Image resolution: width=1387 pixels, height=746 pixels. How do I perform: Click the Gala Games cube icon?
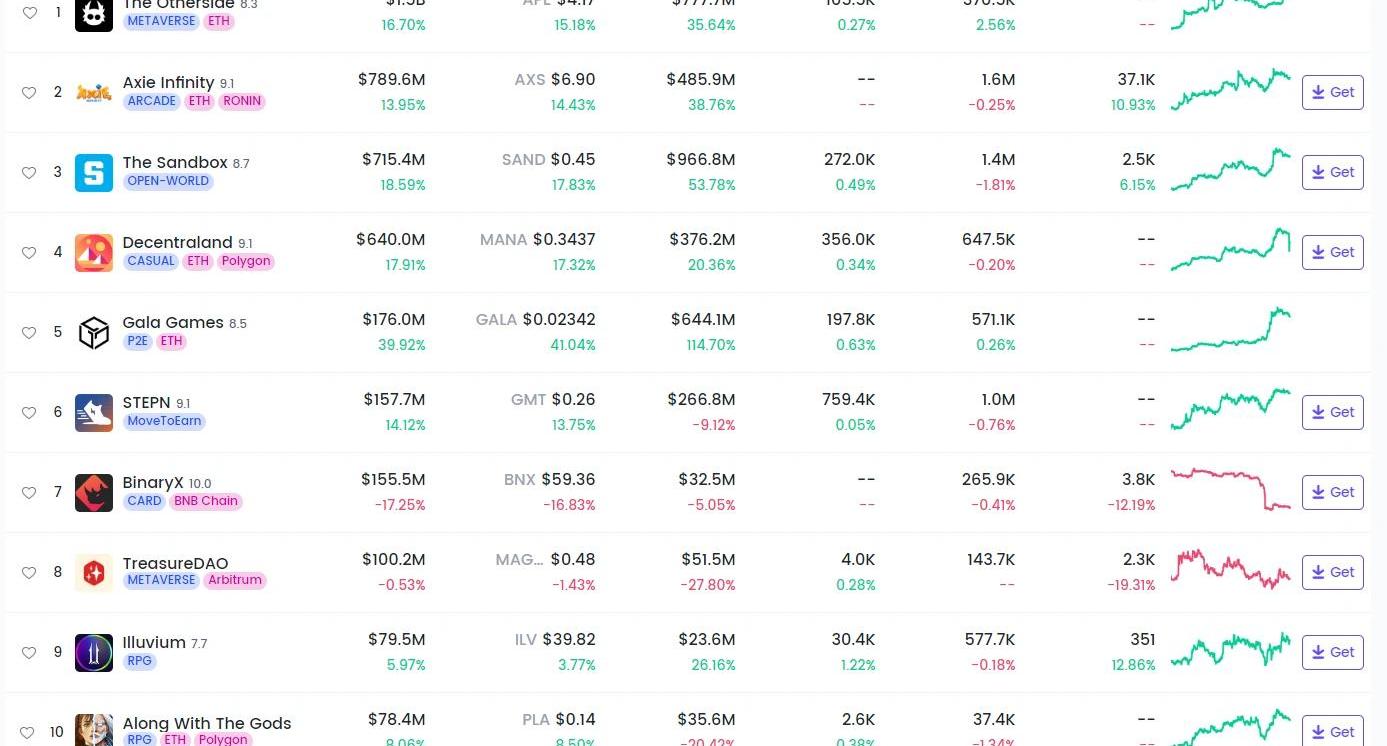tap(94, 333)
